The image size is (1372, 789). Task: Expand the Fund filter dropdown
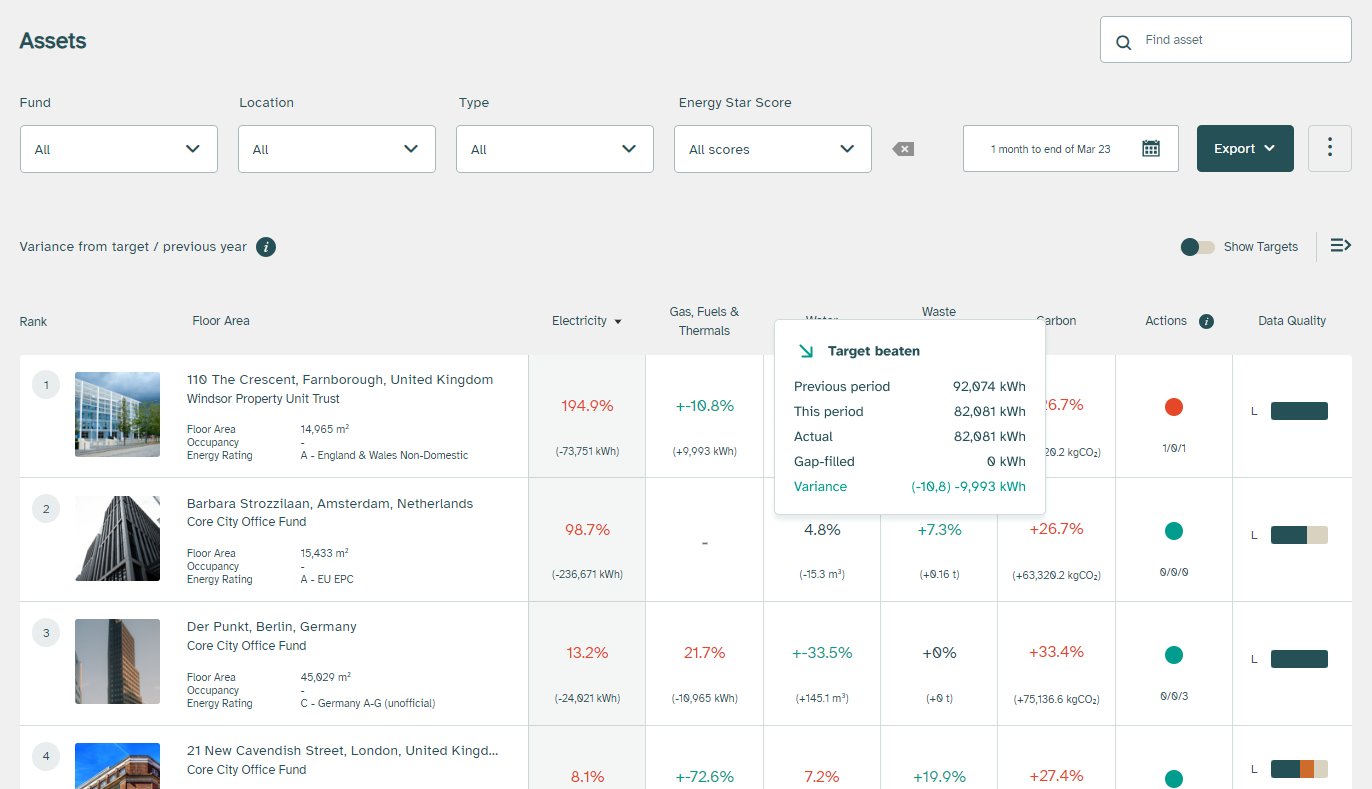coord(119,149)
